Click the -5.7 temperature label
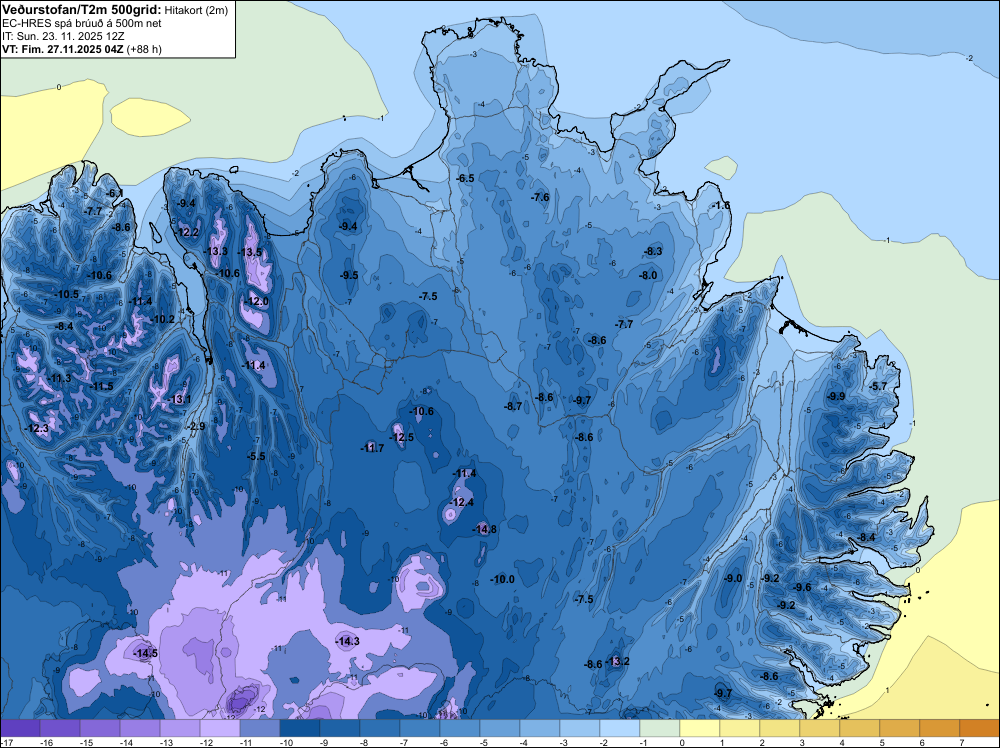 click(x=878, y=386)
